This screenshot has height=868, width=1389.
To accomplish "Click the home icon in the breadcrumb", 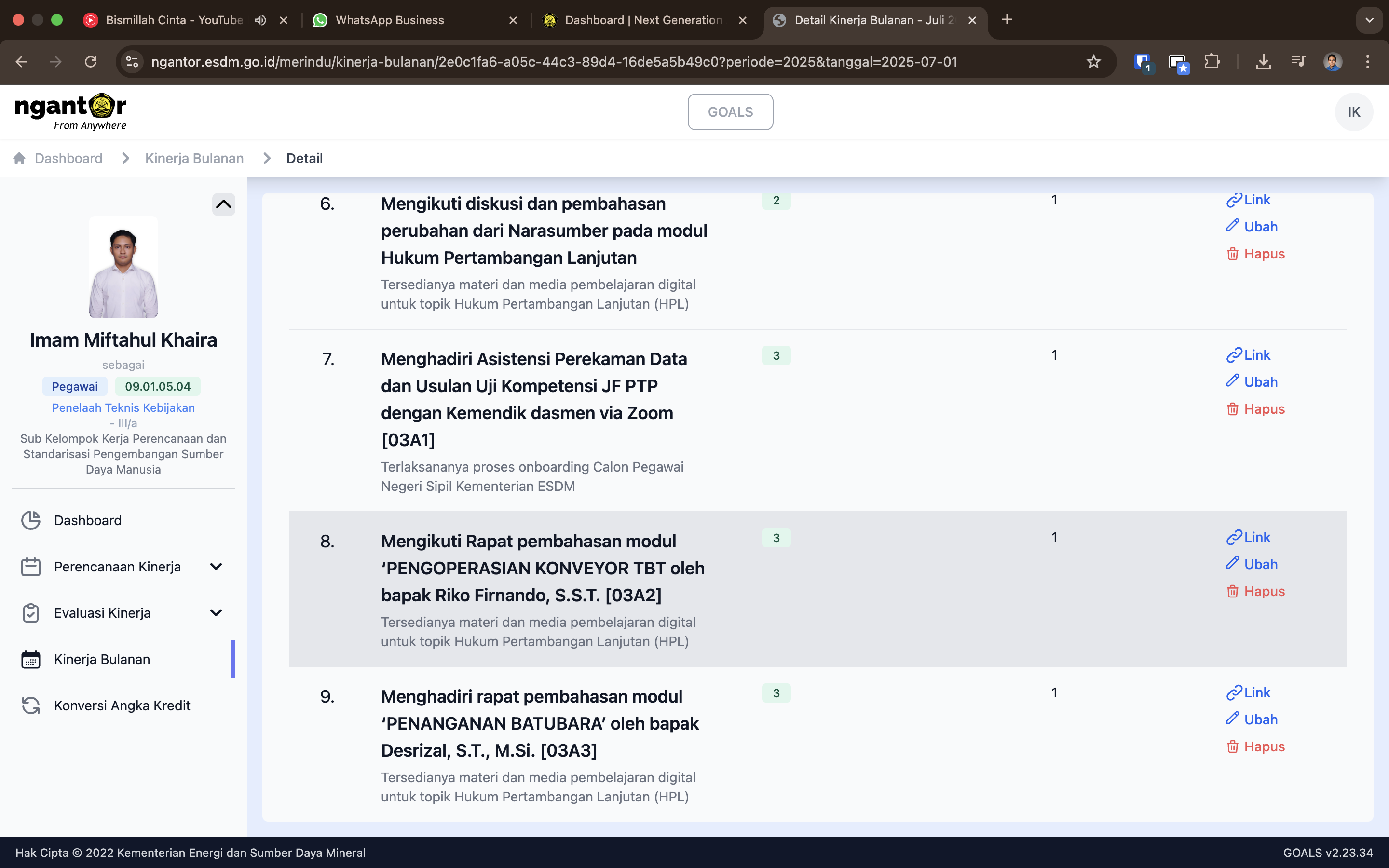I will point(19,159).
